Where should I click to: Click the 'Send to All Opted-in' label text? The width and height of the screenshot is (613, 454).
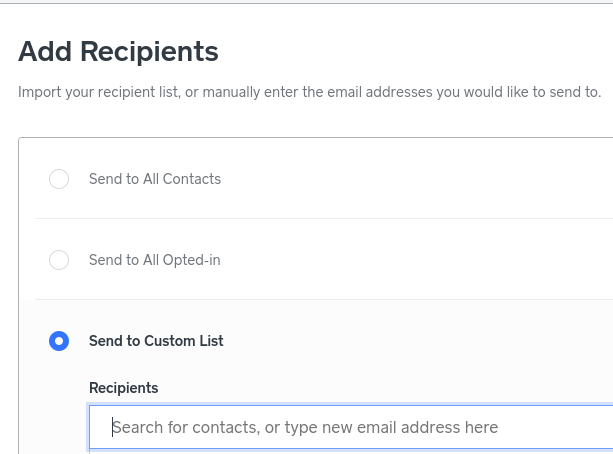tap(155, 260)
